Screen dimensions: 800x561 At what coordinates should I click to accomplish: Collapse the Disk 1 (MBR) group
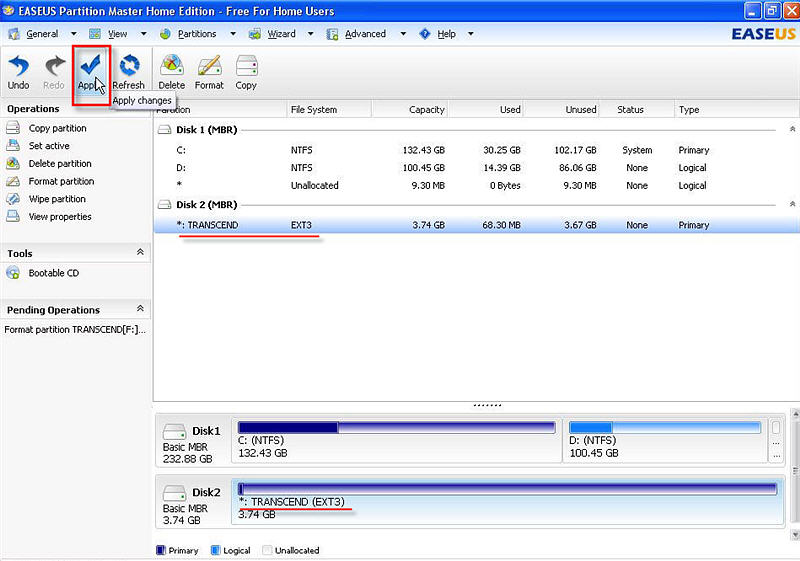tap(792, 129)
